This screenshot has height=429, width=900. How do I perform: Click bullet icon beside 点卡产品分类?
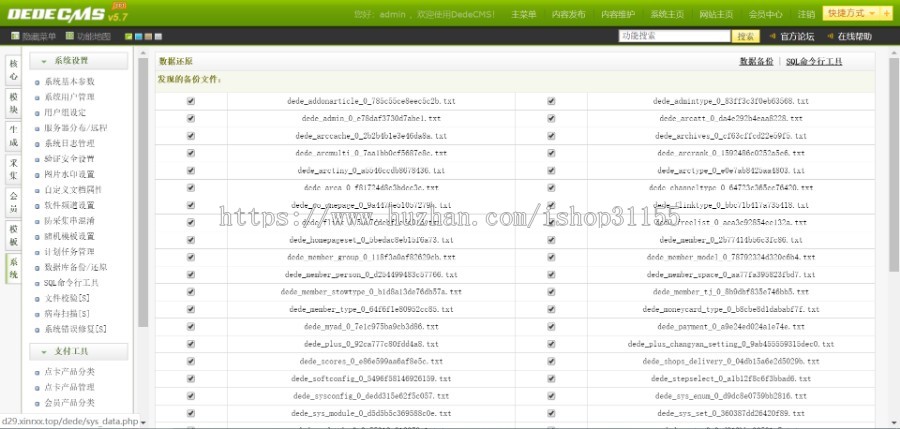click(x=37, y=373)
